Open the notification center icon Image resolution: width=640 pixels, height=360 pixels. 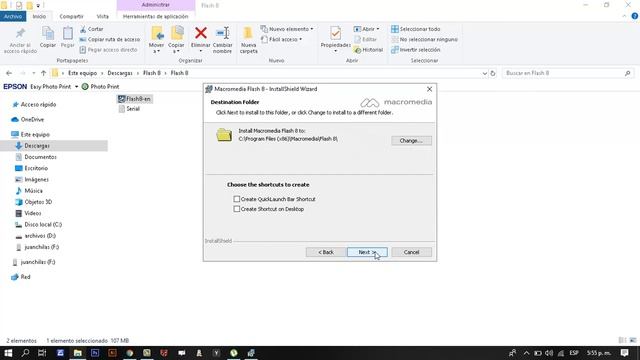tap(624, 353)
